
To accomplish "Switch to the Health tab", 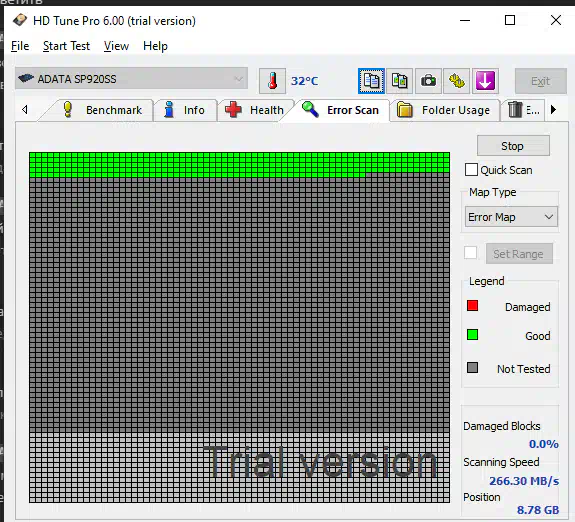I will click(254, 110).
